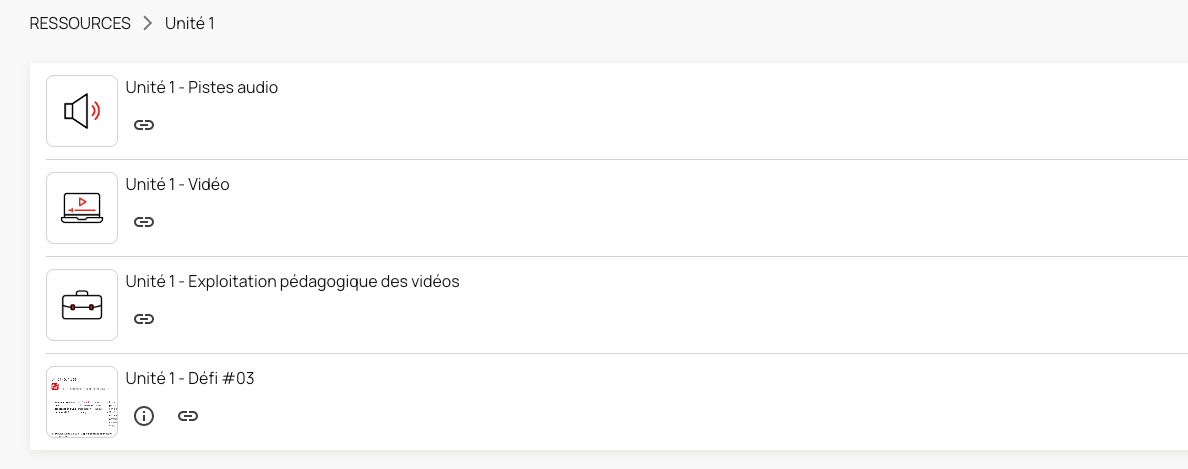Click the laptop video icon thumbnail
Screen dimensions: 1188x469
pyautogui.click(x=82, y=208)
